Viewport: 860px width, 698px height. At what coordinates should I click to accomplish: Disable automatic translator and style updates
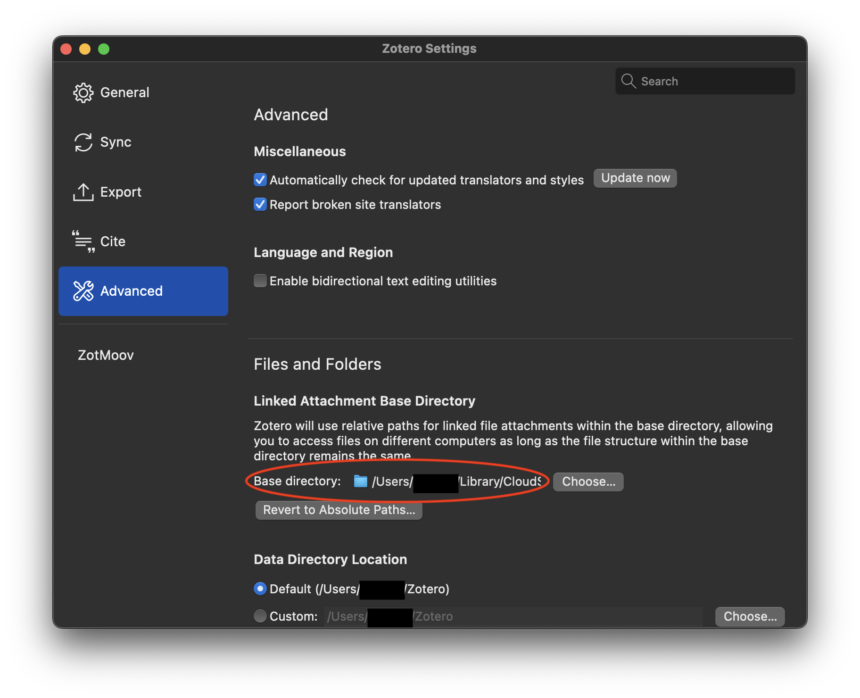[x=260, y=180]
